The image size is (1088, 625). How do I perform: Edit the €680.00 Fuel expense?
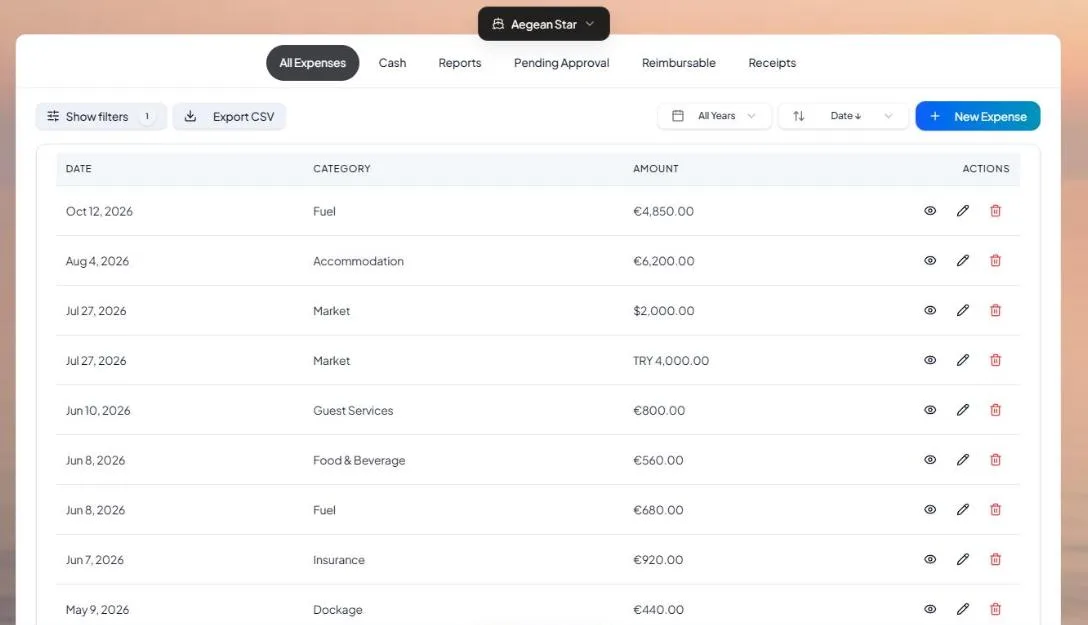coord(962,510)
